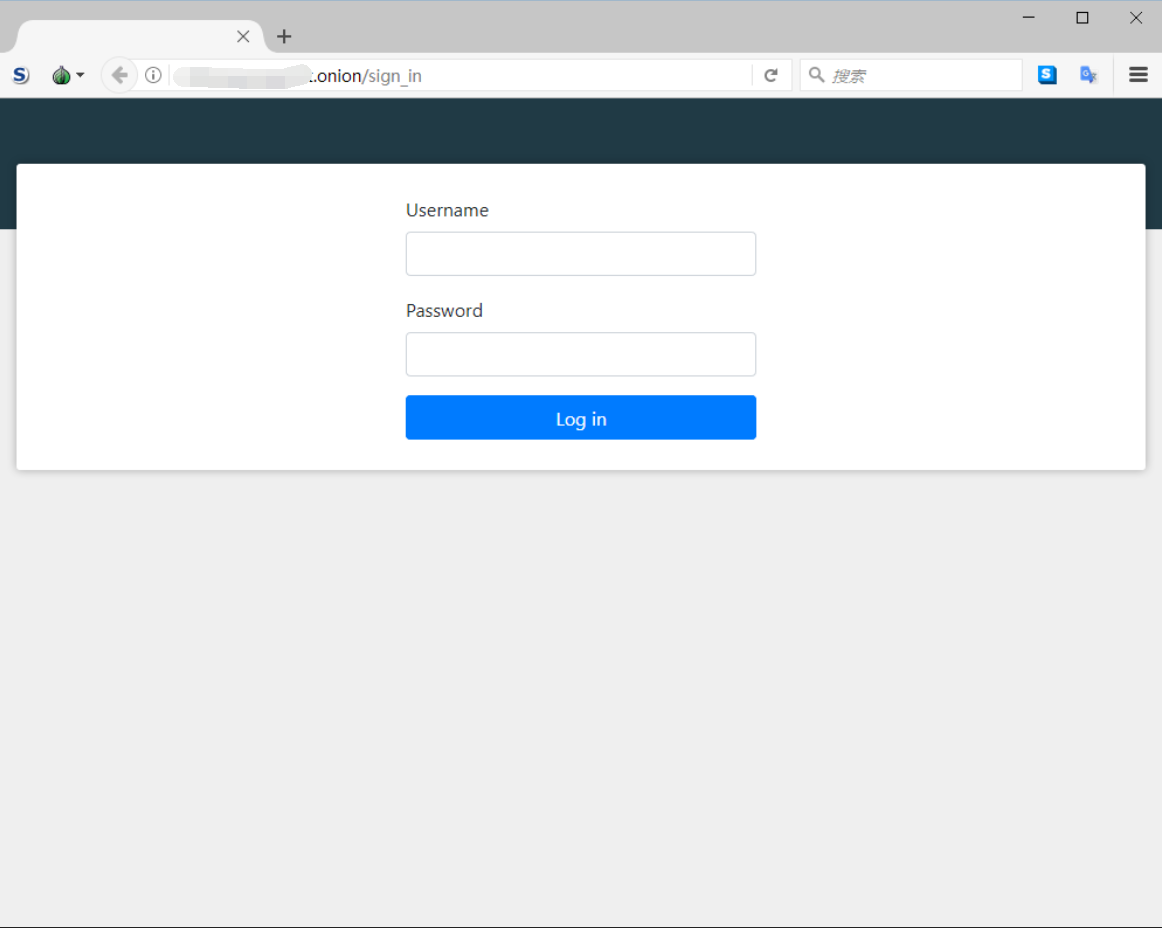Focus the Password input field
Viewport: 1162px width, 928px height.
(581, 354)
